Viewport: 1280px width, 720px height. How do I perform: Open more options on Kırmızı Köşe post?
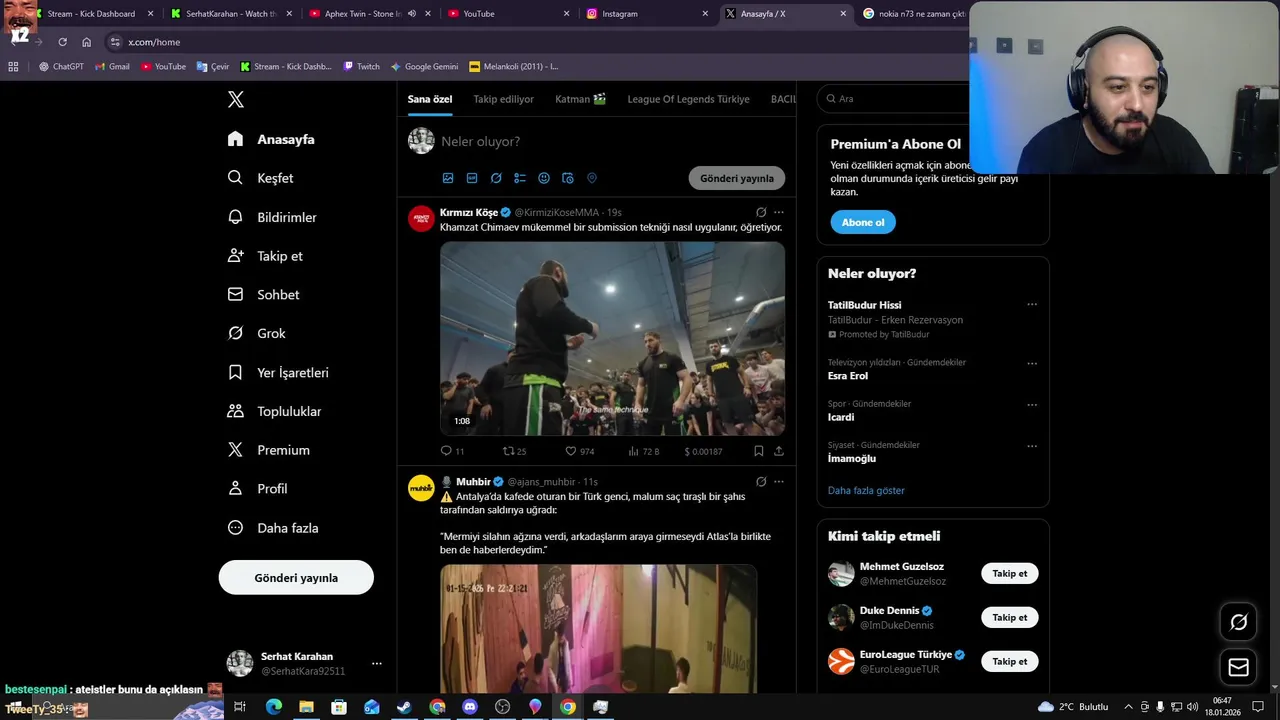[x=779, y=212]
